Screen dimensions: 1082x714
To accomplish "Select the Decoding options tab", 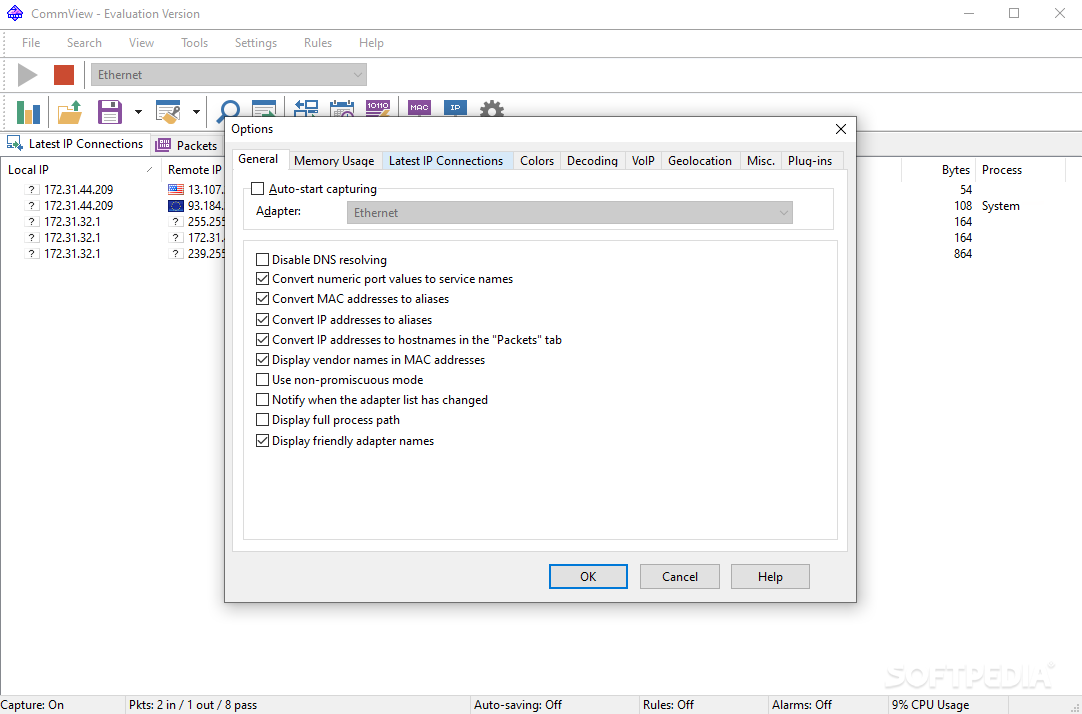I will pyautogui.click(x=592, y=161).
